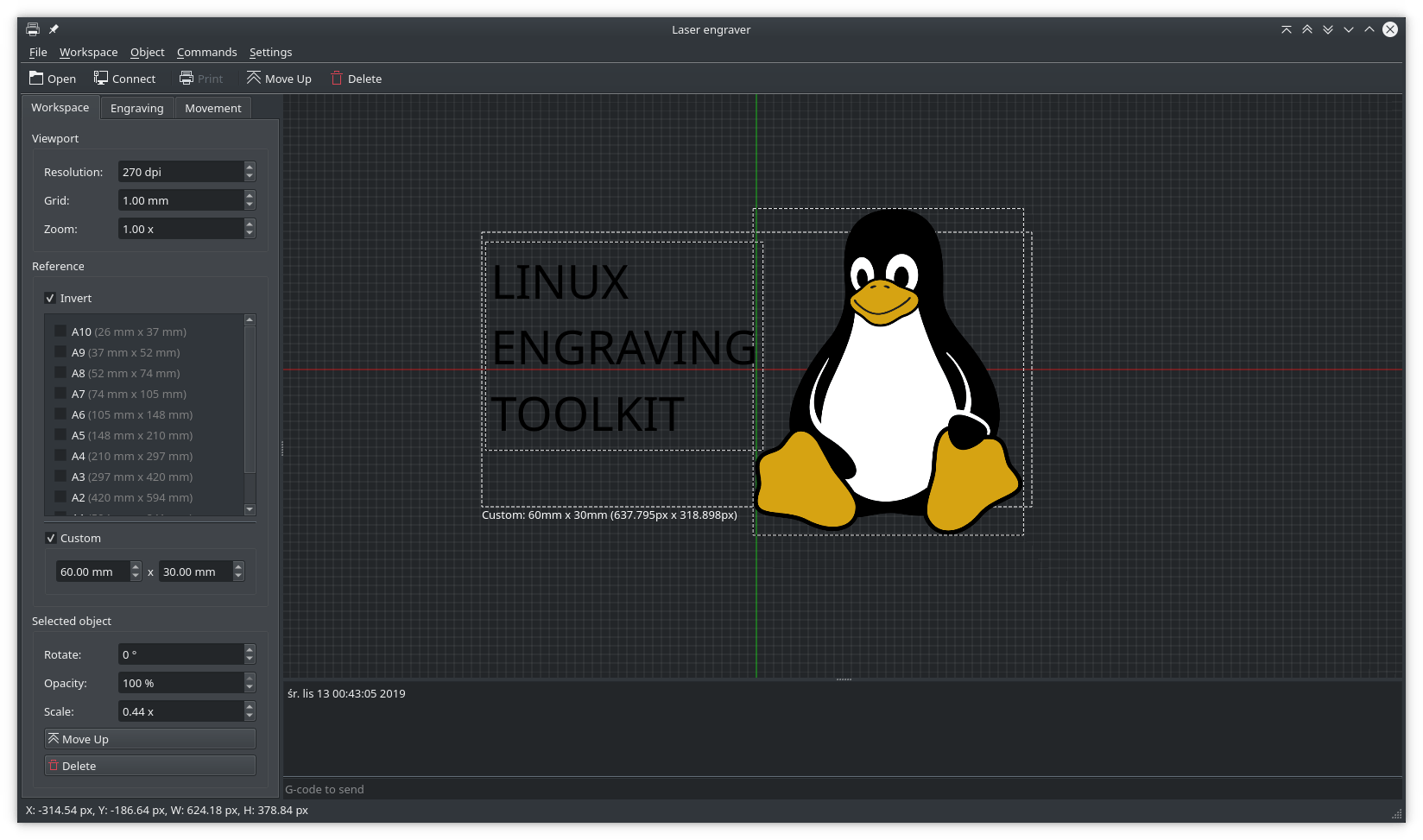Click the Opacity field showing 100 %
Viewport: 1423px width, 840px height.
[181, 683]
